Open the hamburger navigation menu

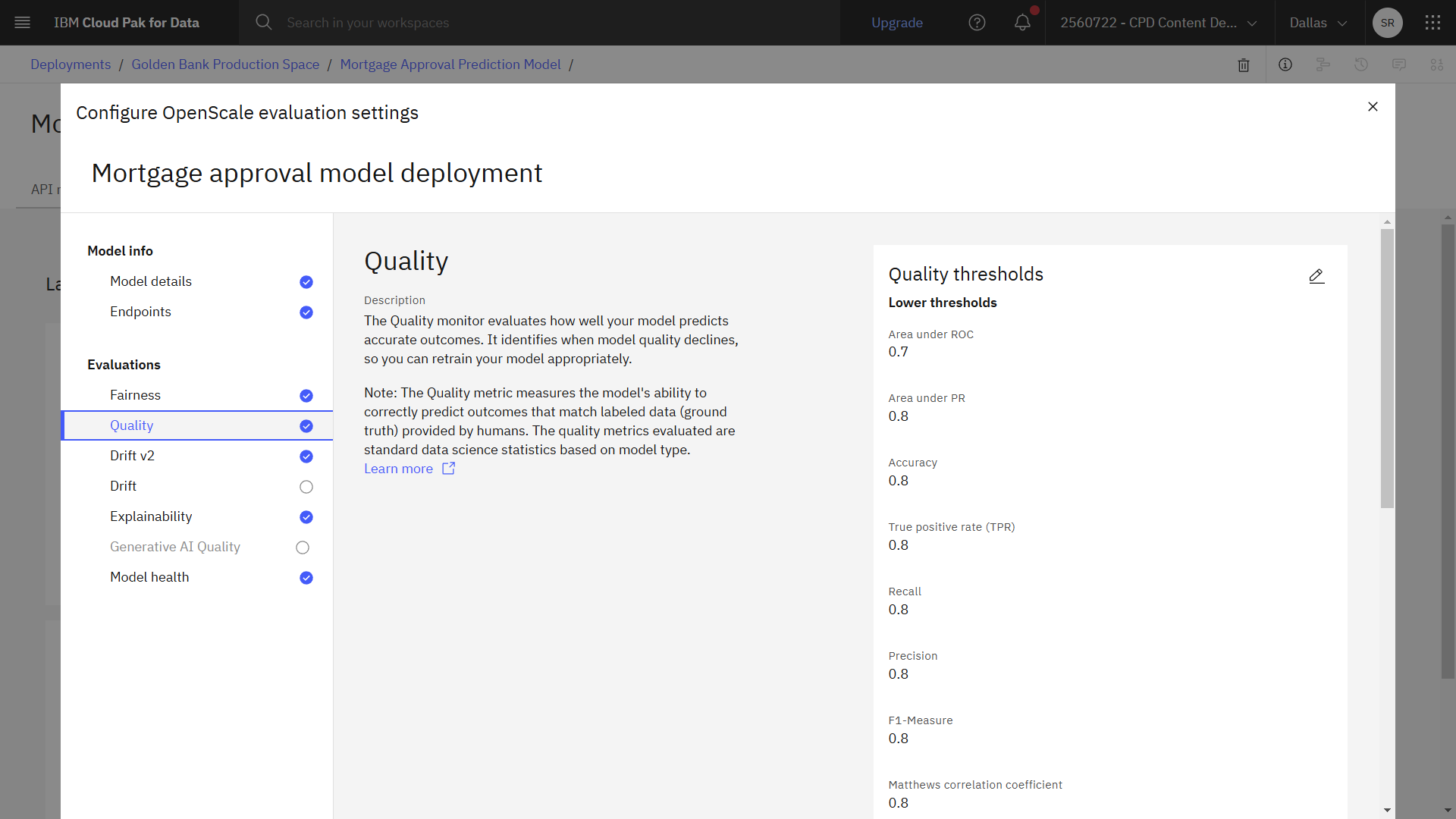[23, 23]
